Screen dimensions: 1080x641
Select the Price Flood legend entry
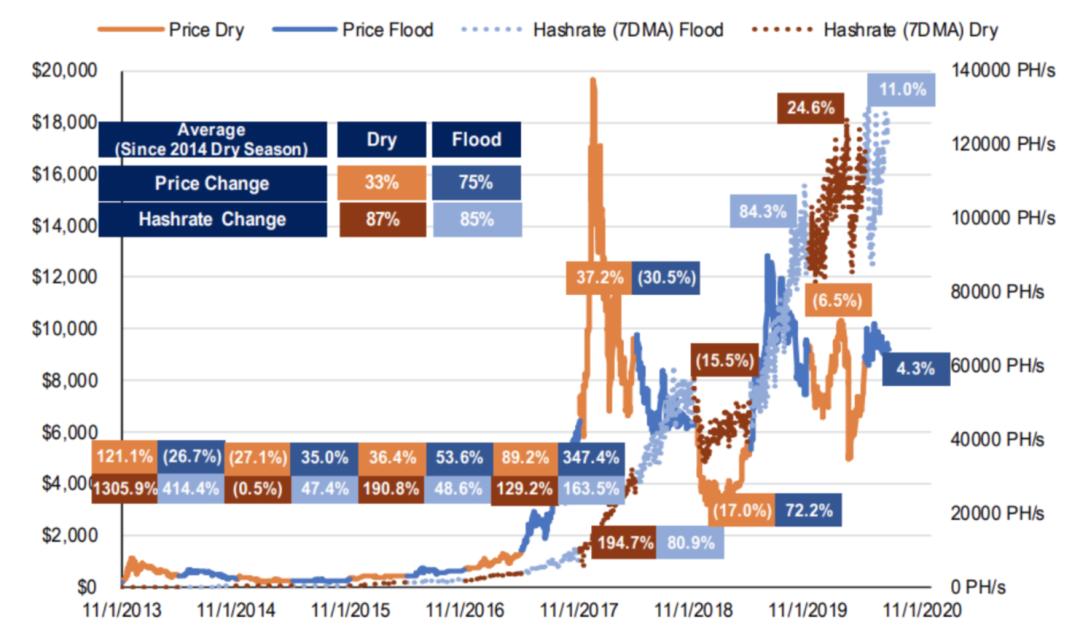point(353,30)
